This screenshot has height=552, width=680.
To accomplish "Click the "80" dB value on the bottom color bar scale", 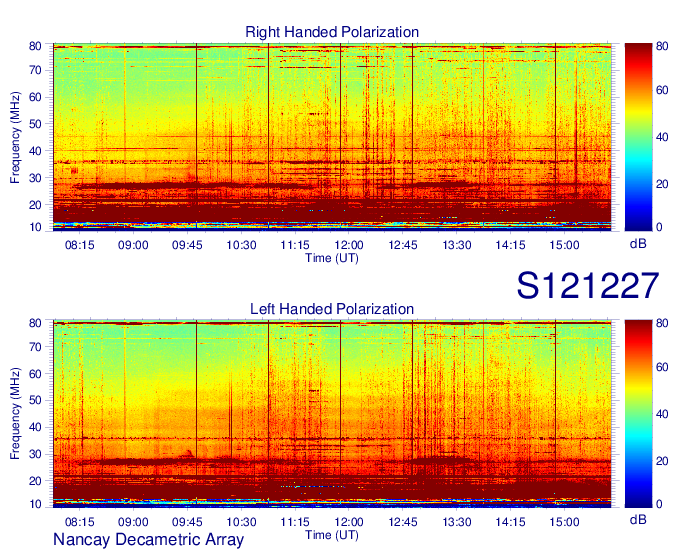I will [662, 323].
